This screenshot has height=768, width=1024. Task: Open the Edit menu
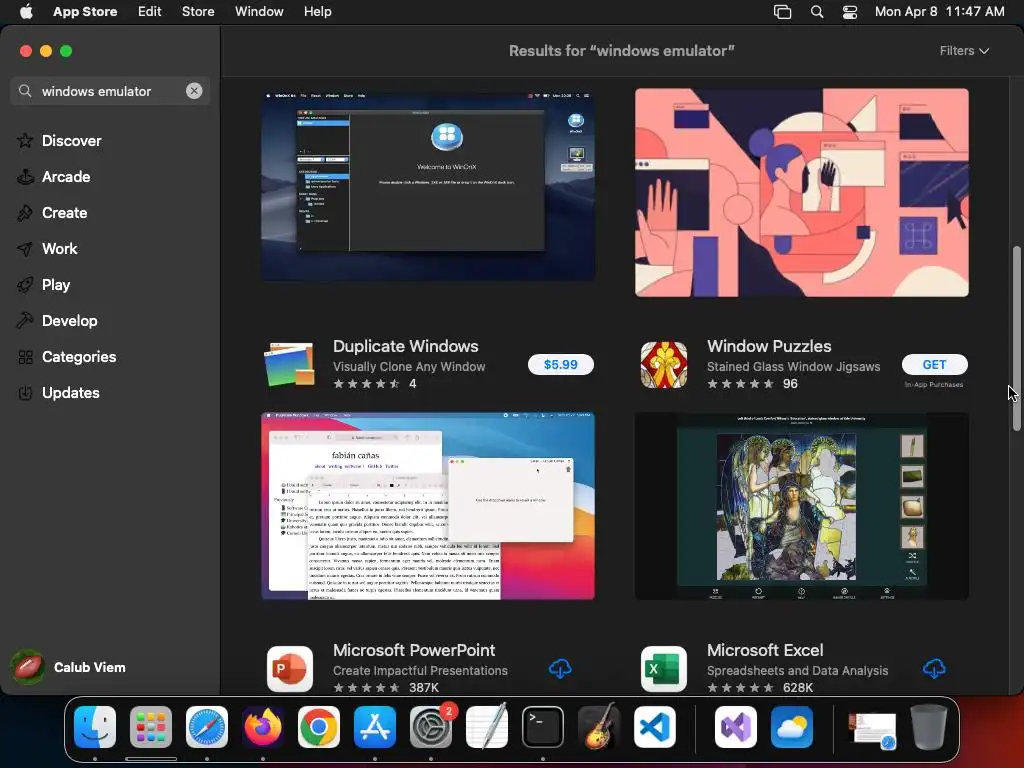[150, 11]
